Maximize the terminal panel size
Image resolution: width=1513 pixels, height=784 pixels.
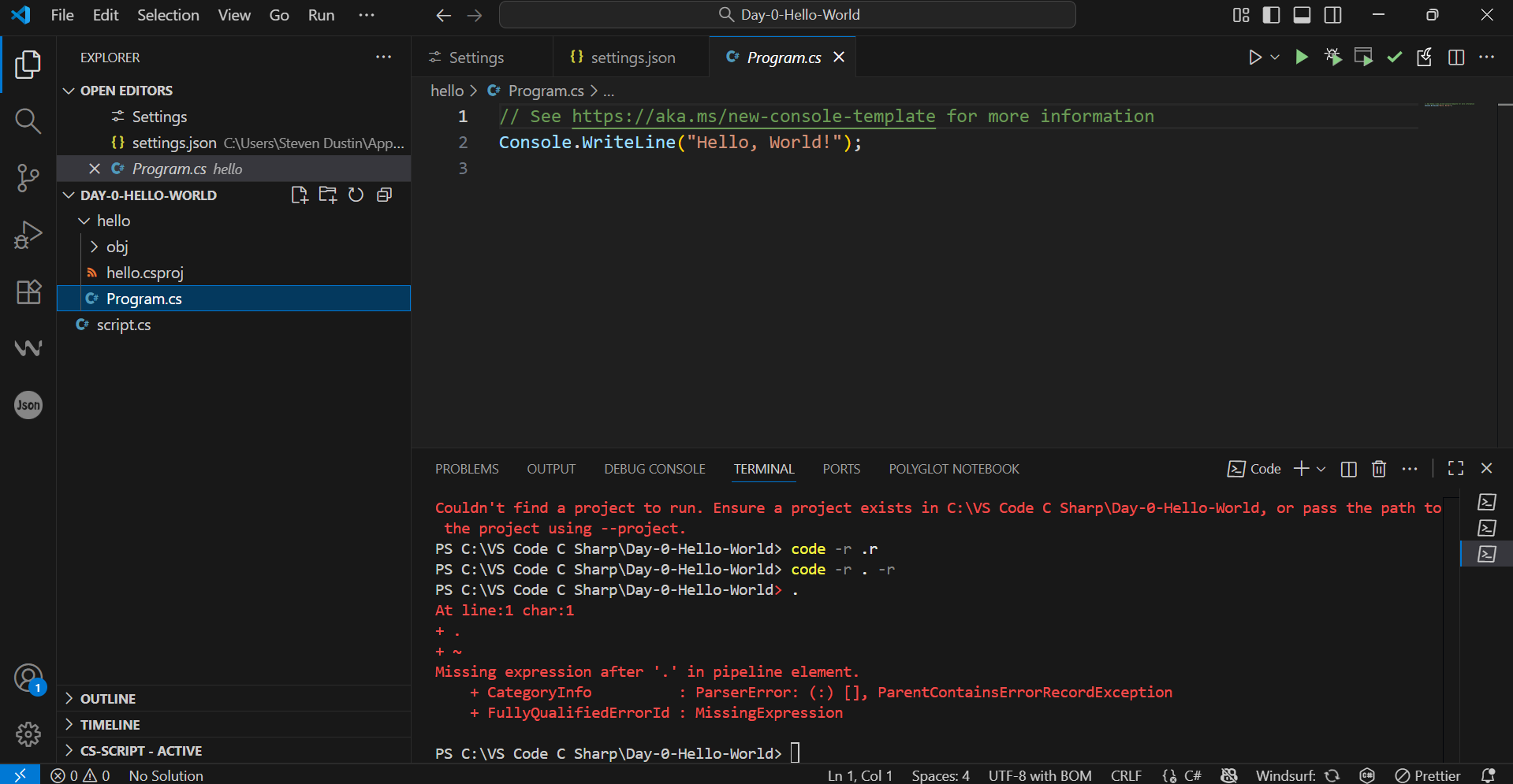pyautogui.click(x=1455, y=469)
